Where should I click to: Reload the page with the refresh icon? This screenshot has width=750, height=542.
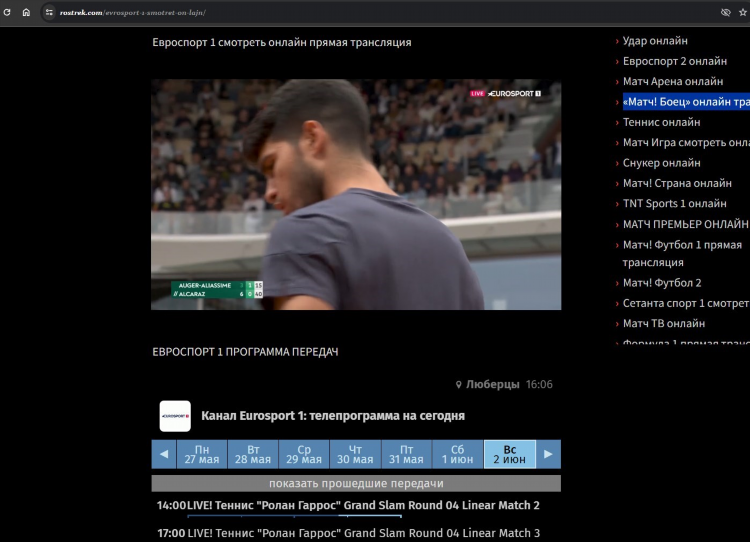7,12
